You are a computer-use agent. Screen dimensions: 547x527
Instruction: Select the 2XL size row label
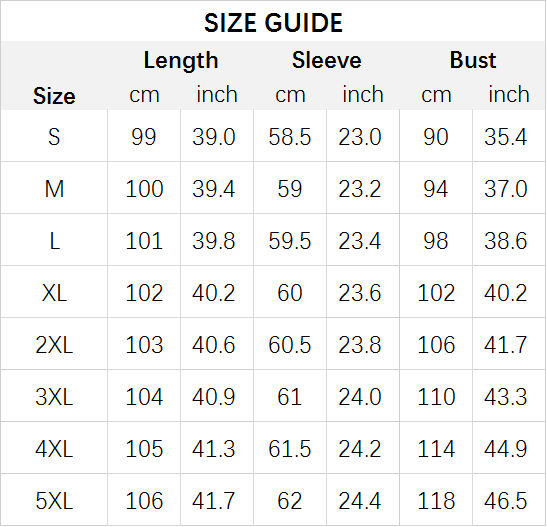click(54, 345)
